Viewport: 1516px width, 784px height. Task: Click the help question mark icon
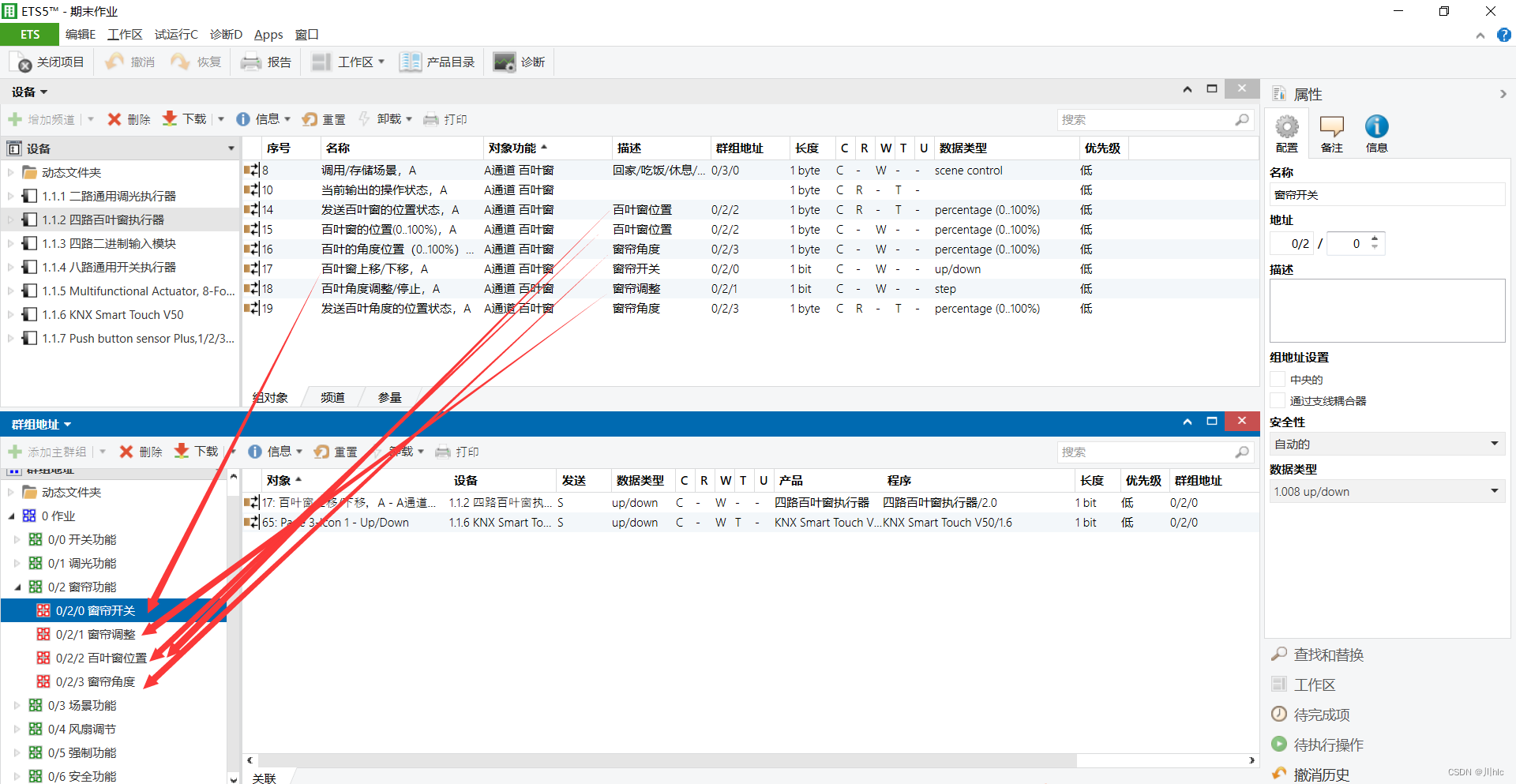(x=1503, y=35)
